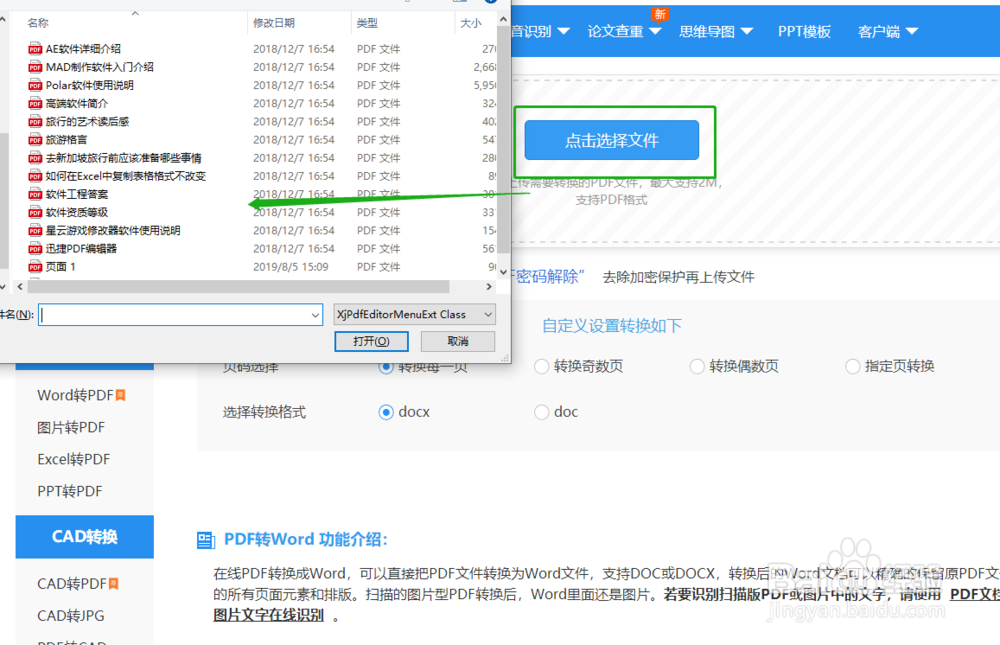
Task: Click the horizontal scrollbar in the file dialog
Action: tap(240, 286)
